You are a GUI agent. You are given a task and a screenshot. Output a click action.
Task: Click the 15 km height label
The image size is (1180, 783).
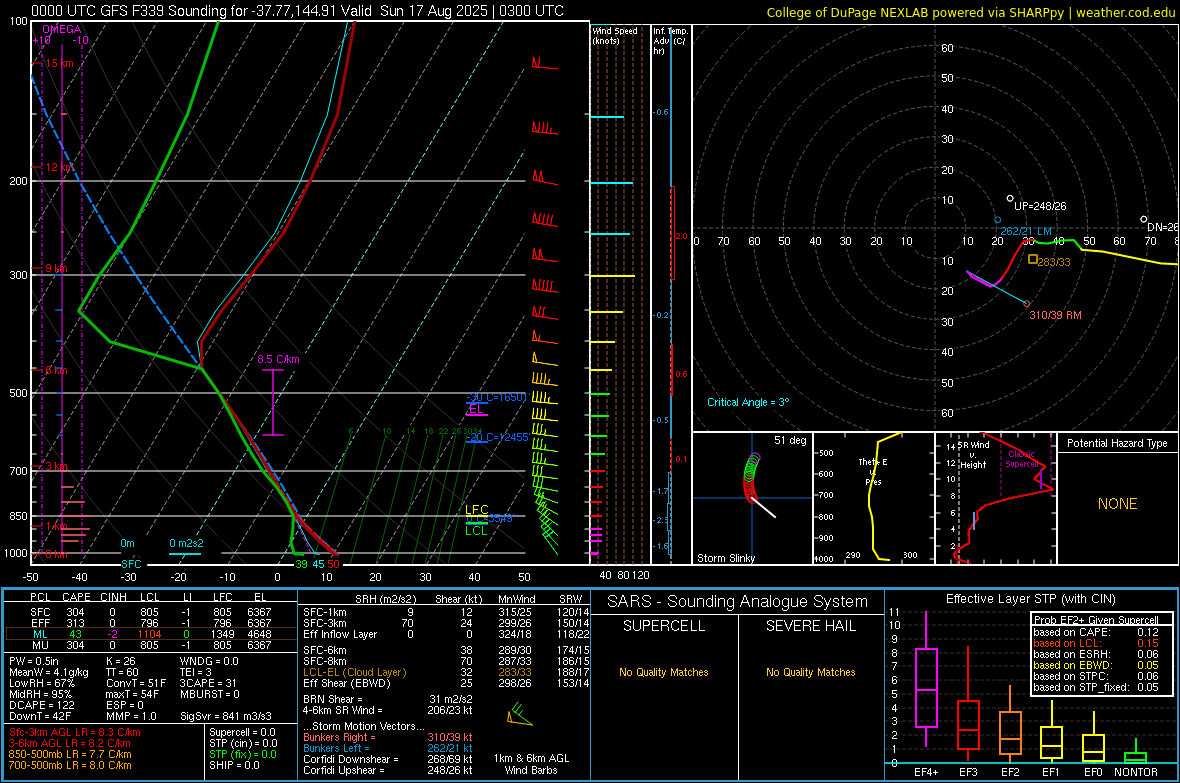point(59,63)
